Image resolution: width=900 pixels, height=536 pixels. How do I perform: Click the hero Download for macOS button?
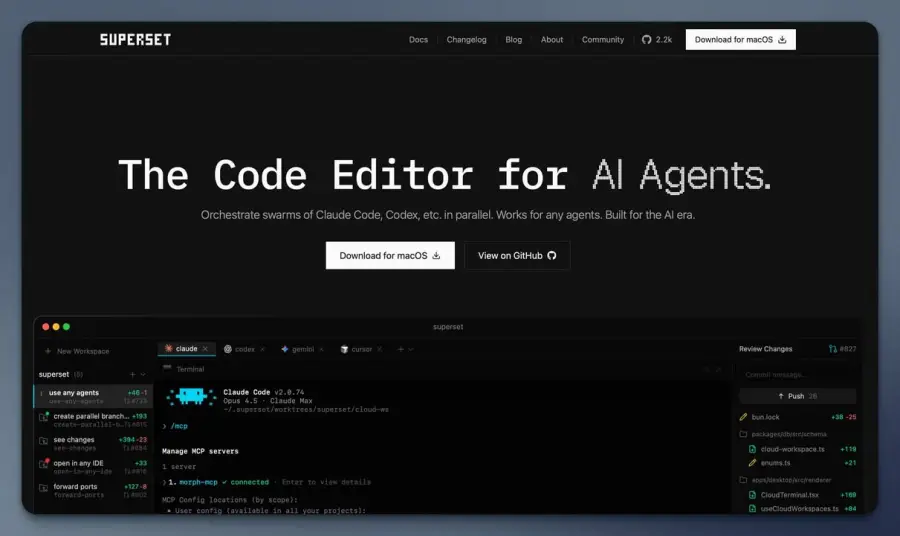pyautogui.click(x=390, y=255)
